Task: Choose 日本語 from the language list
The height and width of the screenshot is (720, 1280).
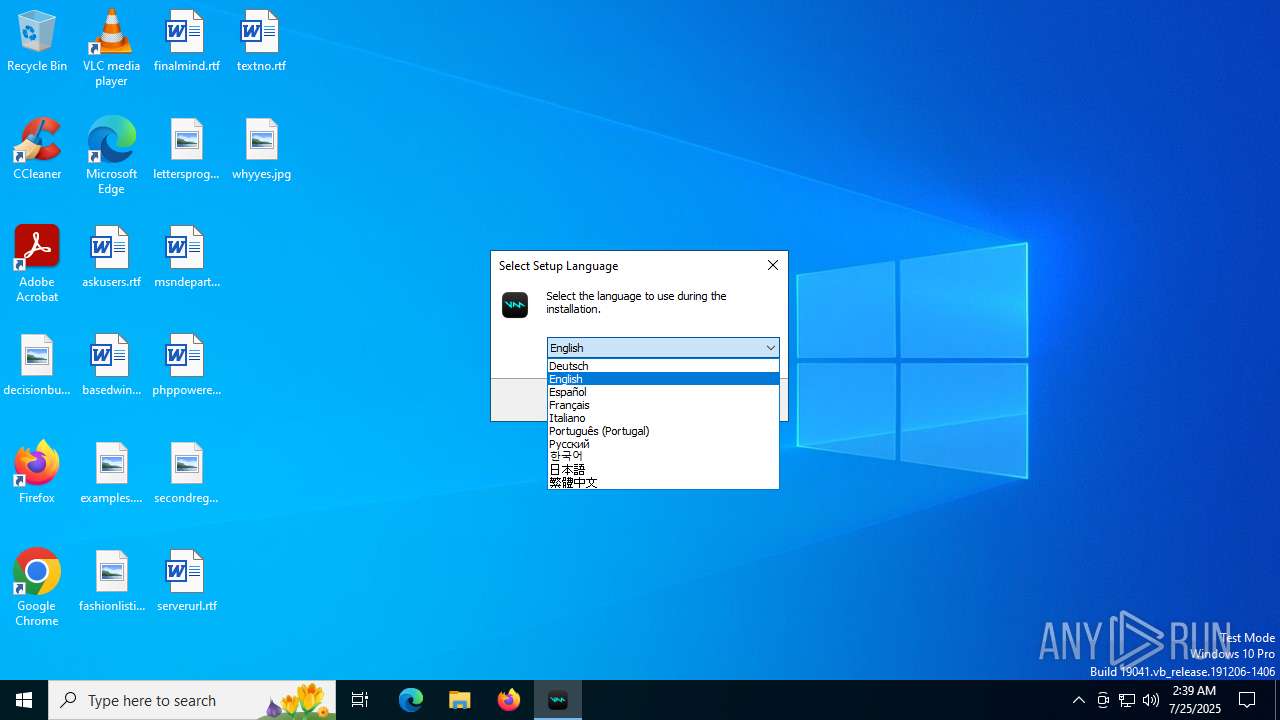Action: (x=663, y=469)
